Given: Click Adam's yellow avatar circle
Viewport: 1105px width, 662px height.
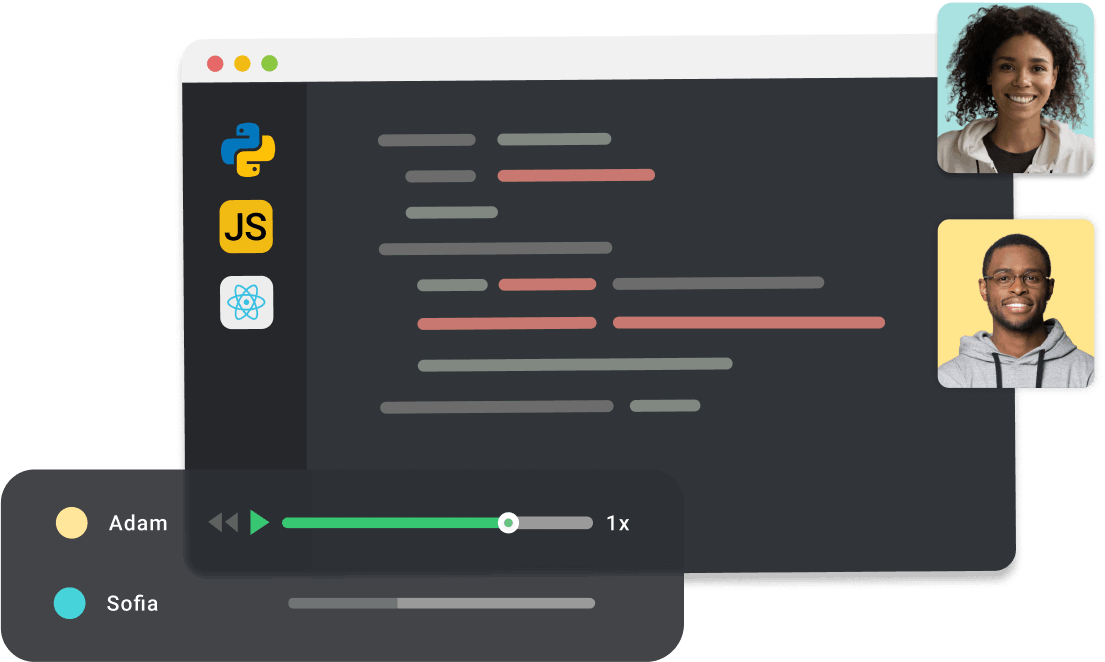Looking at the screenshot, I should click(71, 523).
